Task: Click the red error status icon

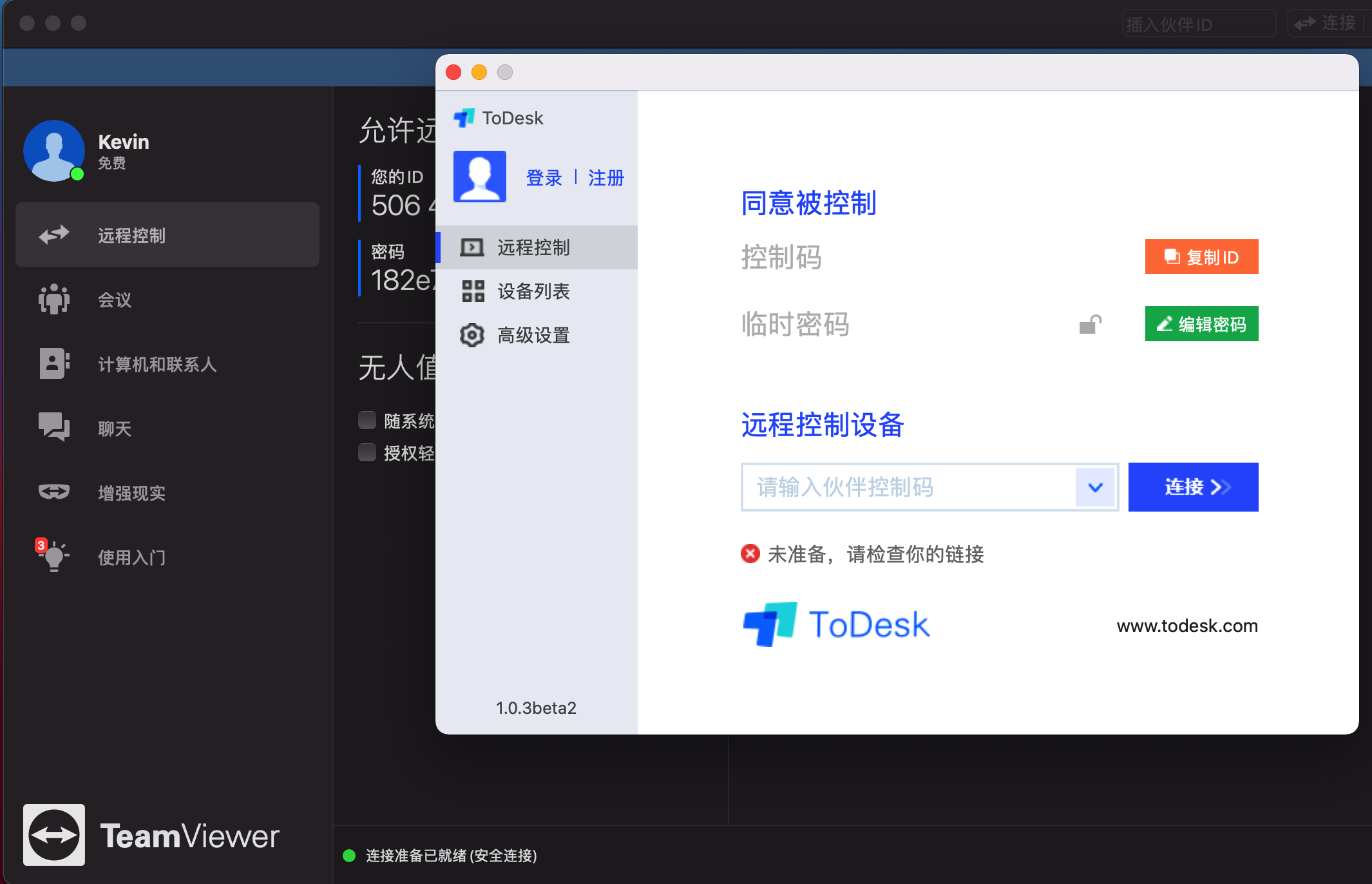Action: coord(750,553)
